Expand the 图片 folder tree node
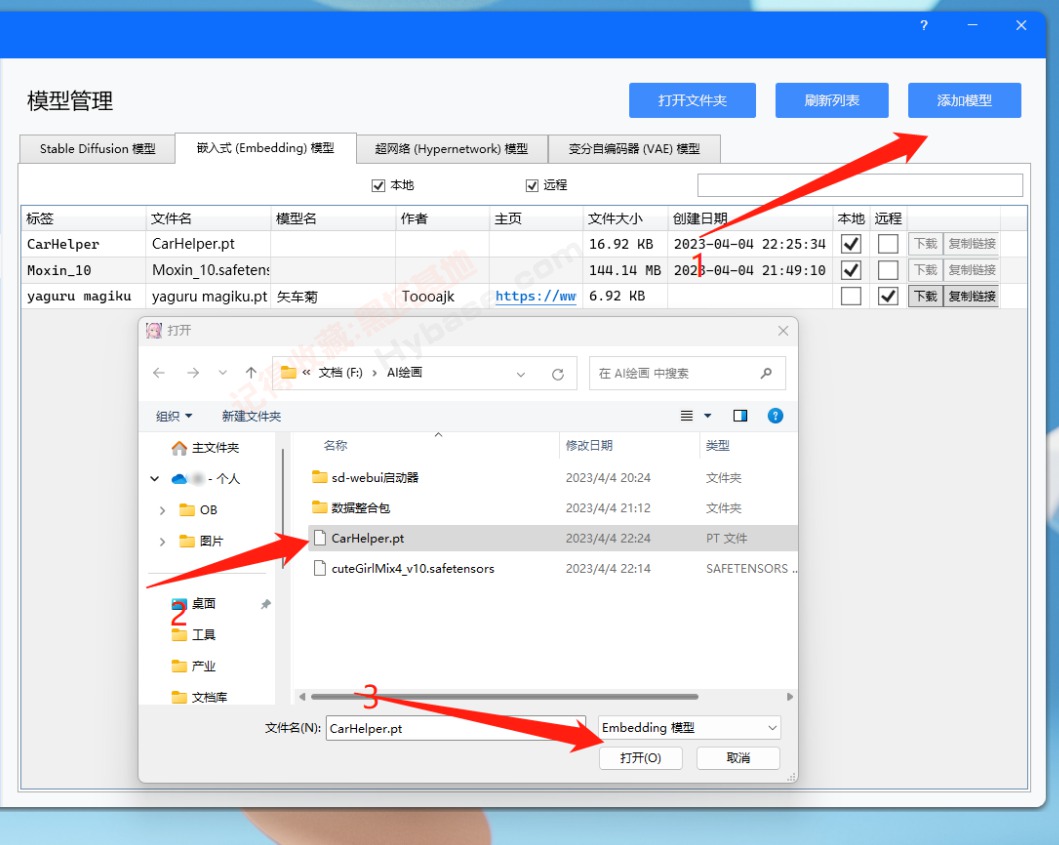 coord(162,541)
